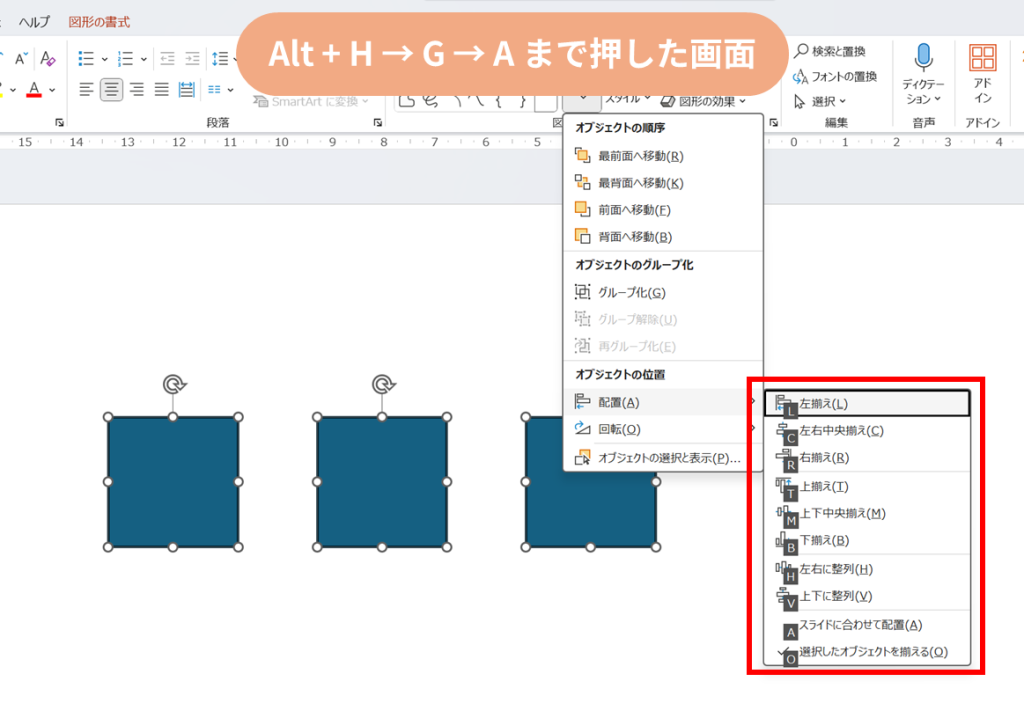Click the 検索と置換 search button
The height and width of the screenshot is (718, 1024).
tap(829, 51)
